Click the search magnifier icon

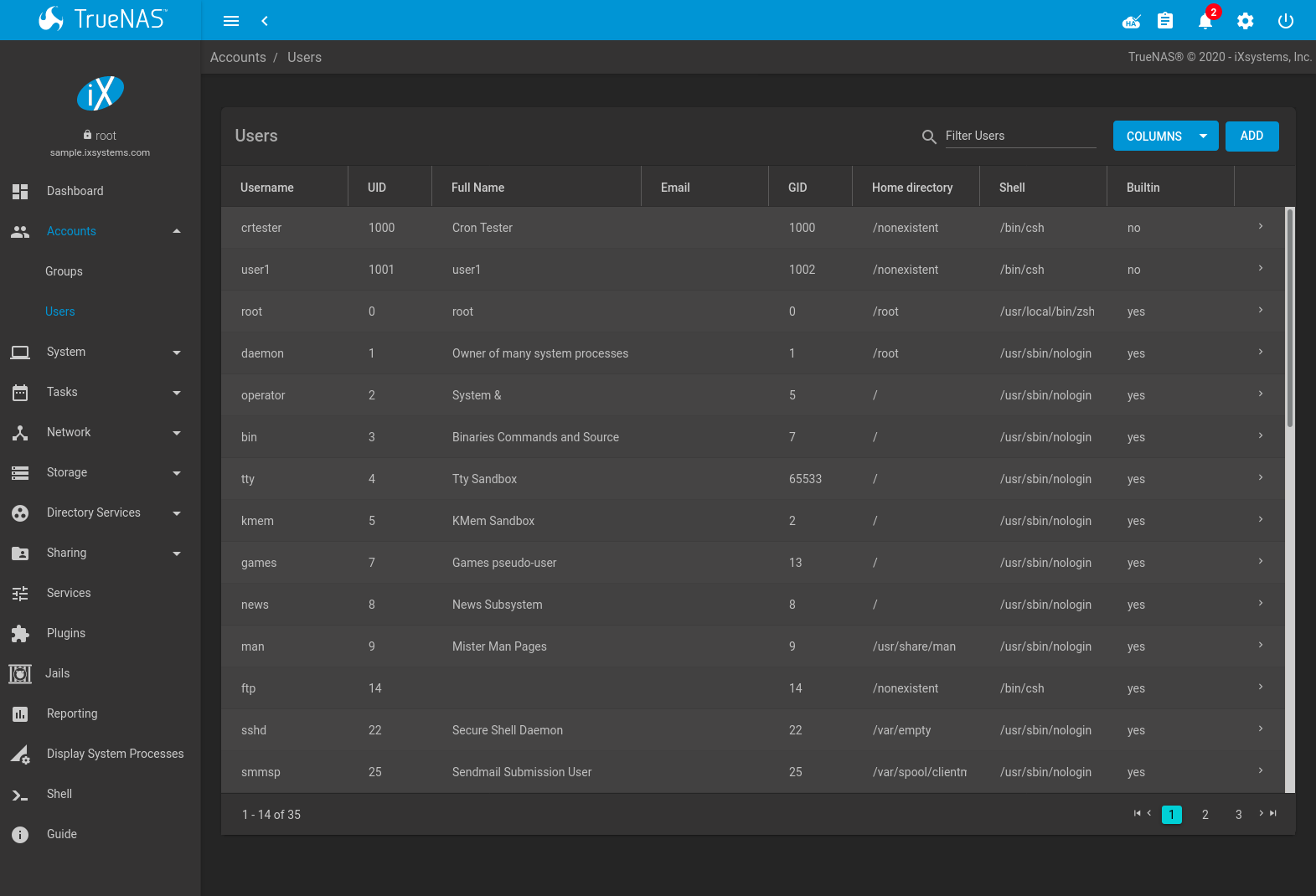(929, 136)
